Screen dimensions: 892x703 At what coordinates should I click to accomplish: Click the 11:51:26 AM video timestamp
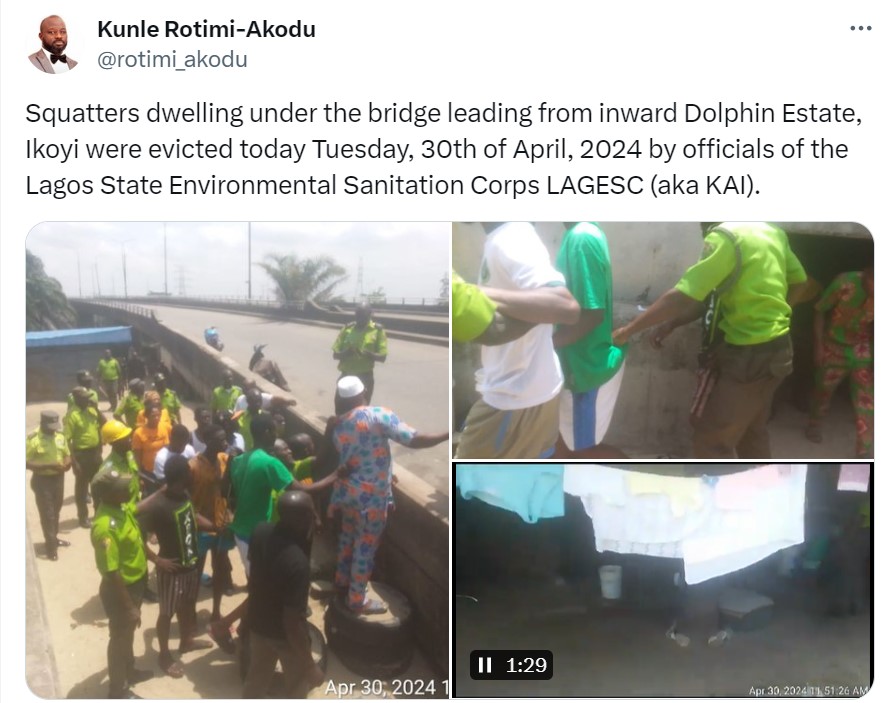[x=810, y=690]
